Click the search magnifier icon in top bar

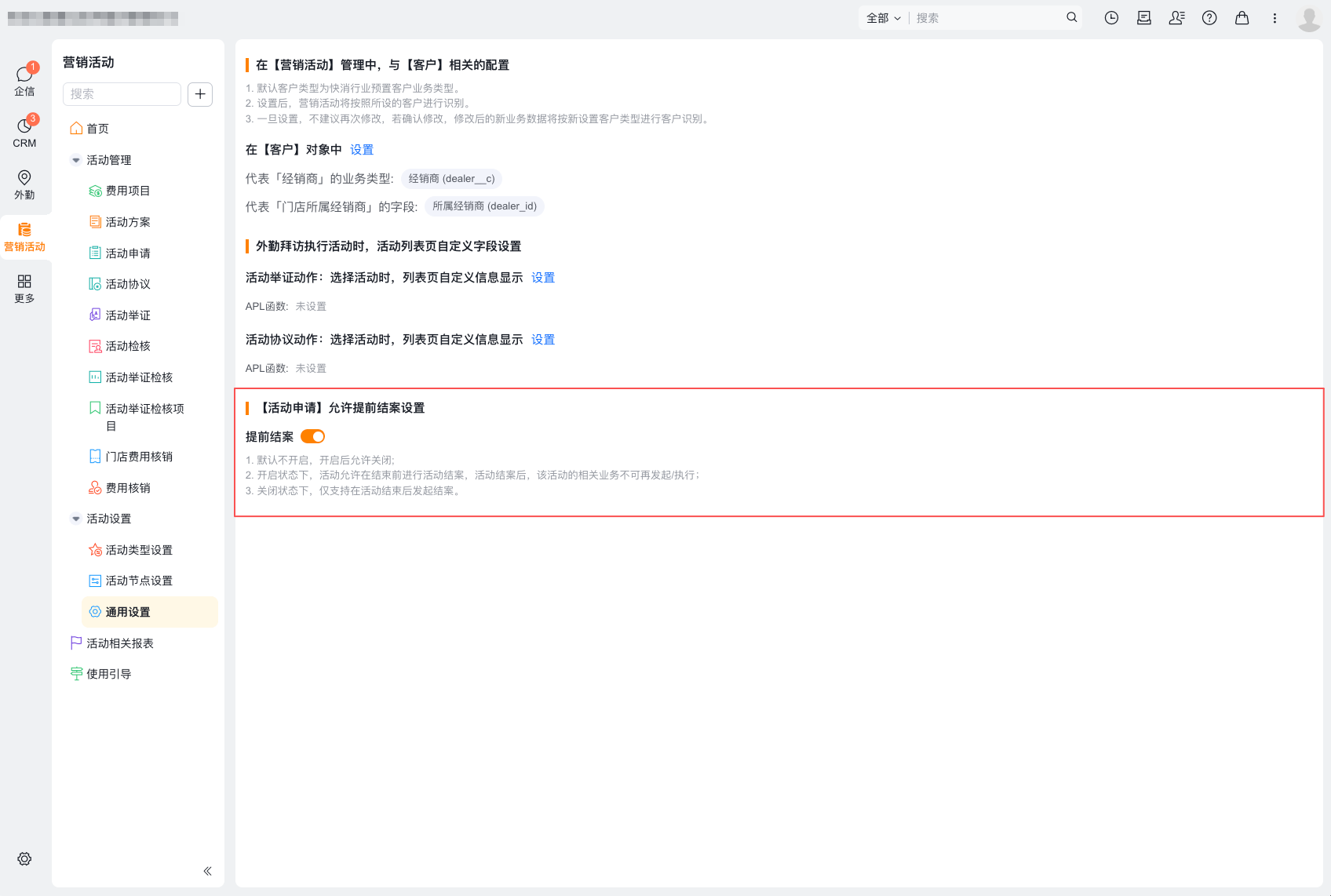coord(1071,17)
